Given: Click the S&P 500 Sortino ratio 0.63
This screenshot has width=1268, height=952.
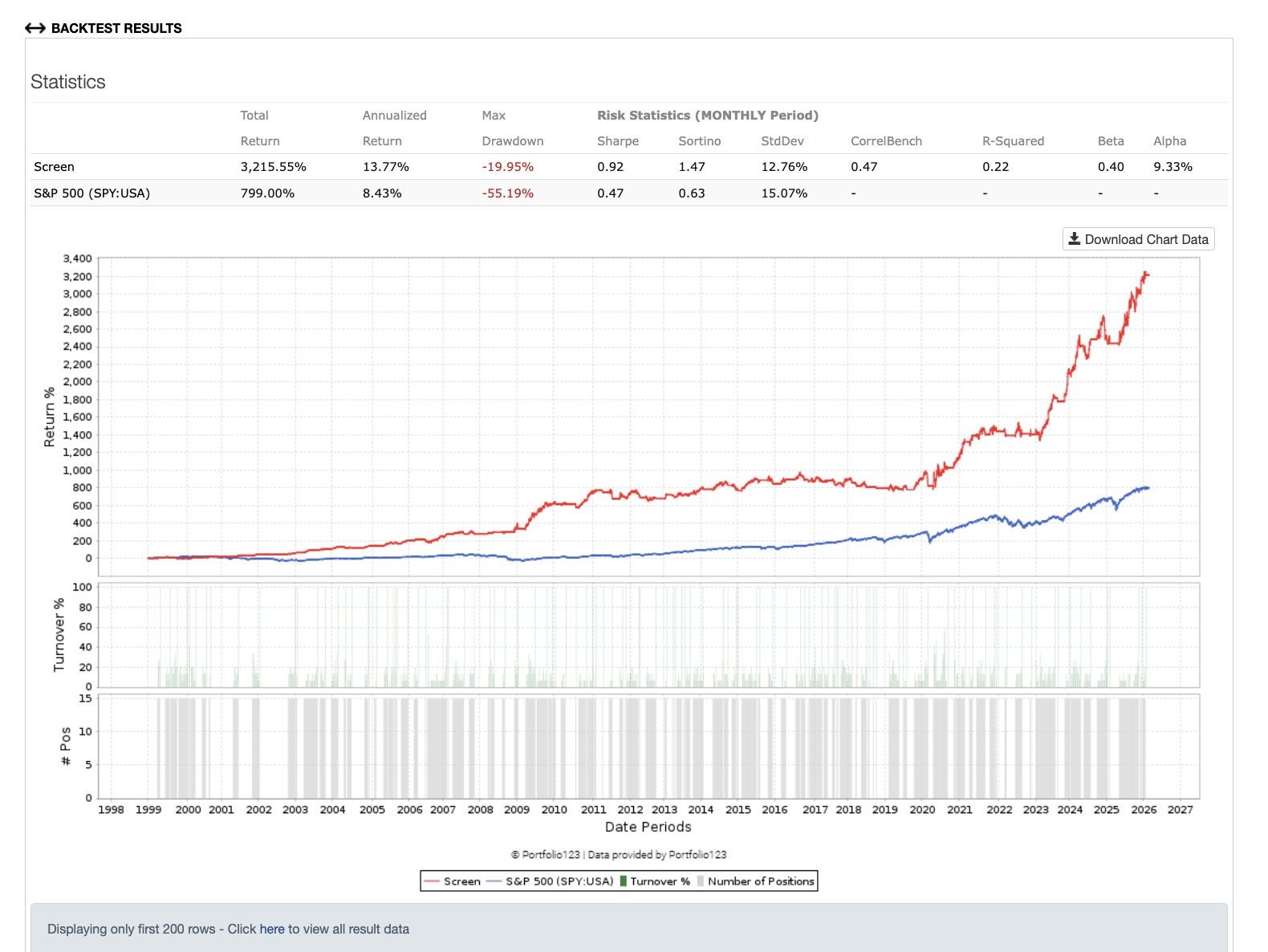Looking at the screenshot, I should 692,193.
